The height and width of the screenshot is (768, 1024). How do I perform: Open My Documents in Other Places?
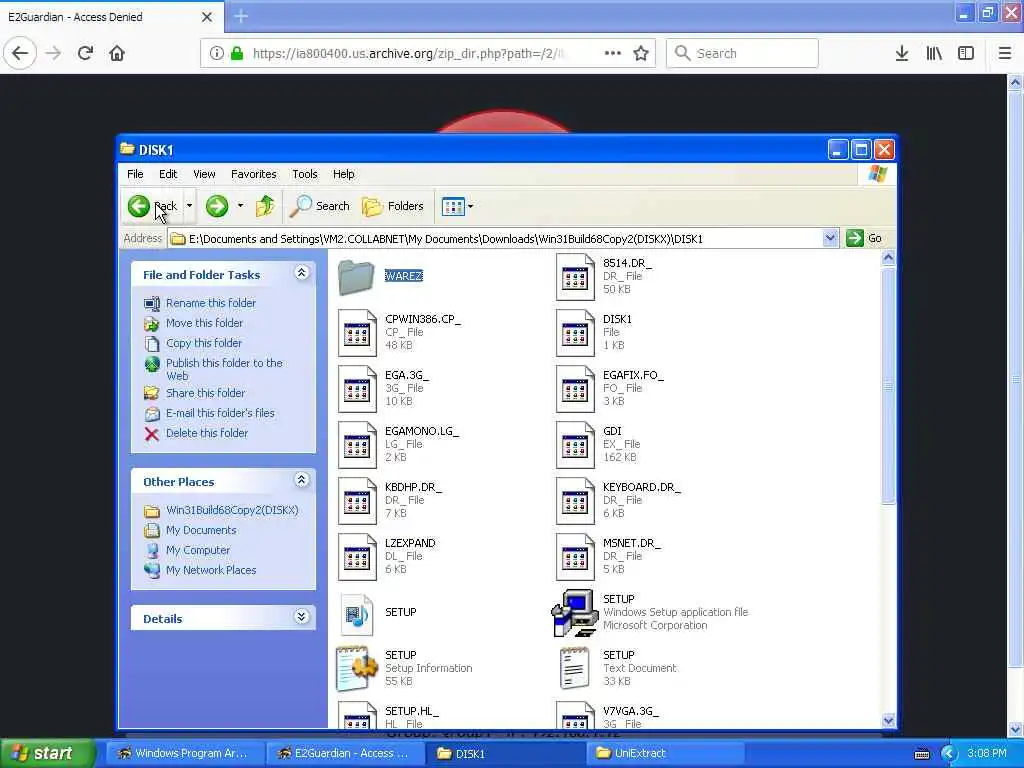click(x=201, y=531)
